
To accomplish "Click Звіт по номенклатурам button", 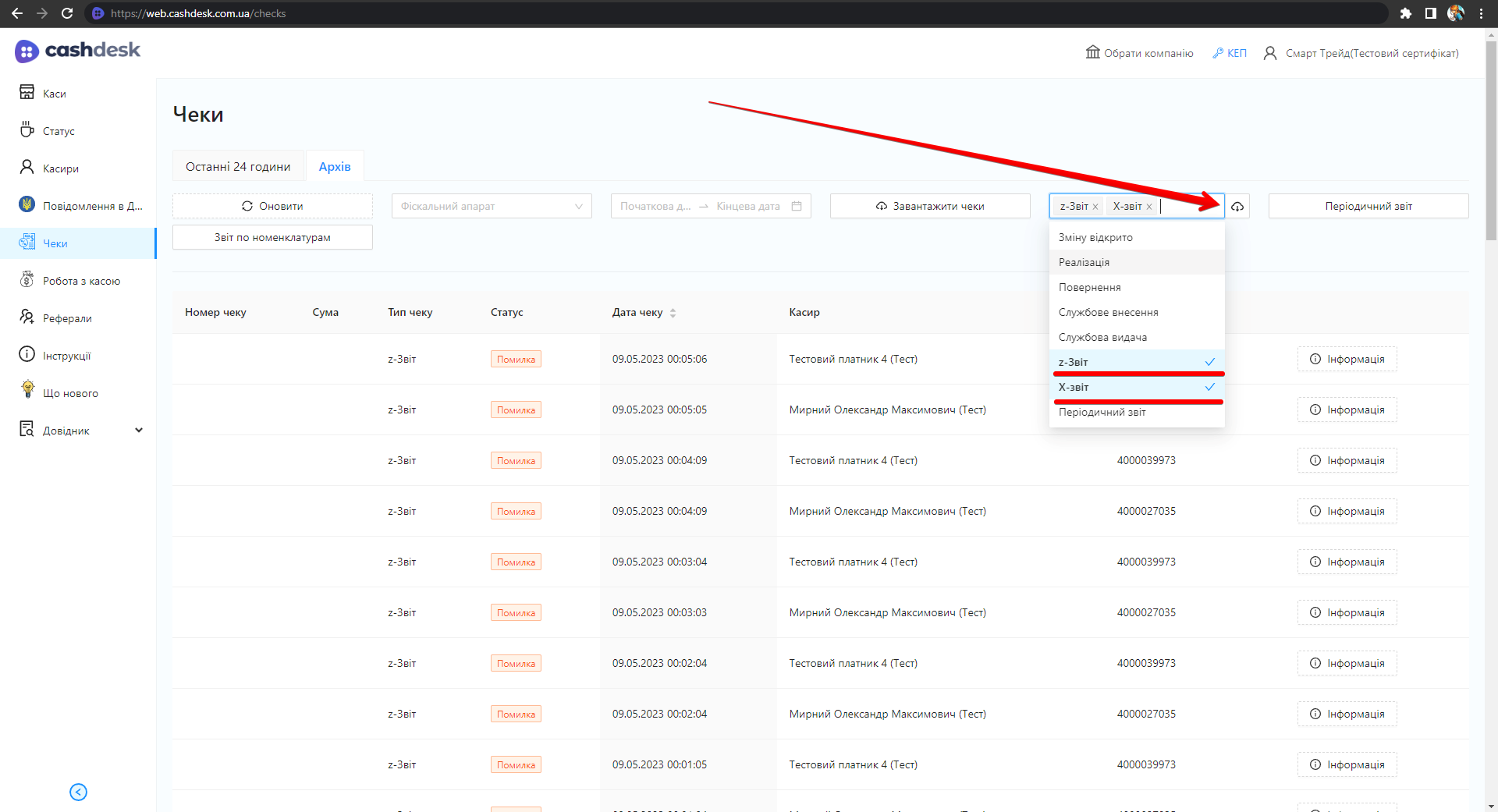I will coord(272,237).
